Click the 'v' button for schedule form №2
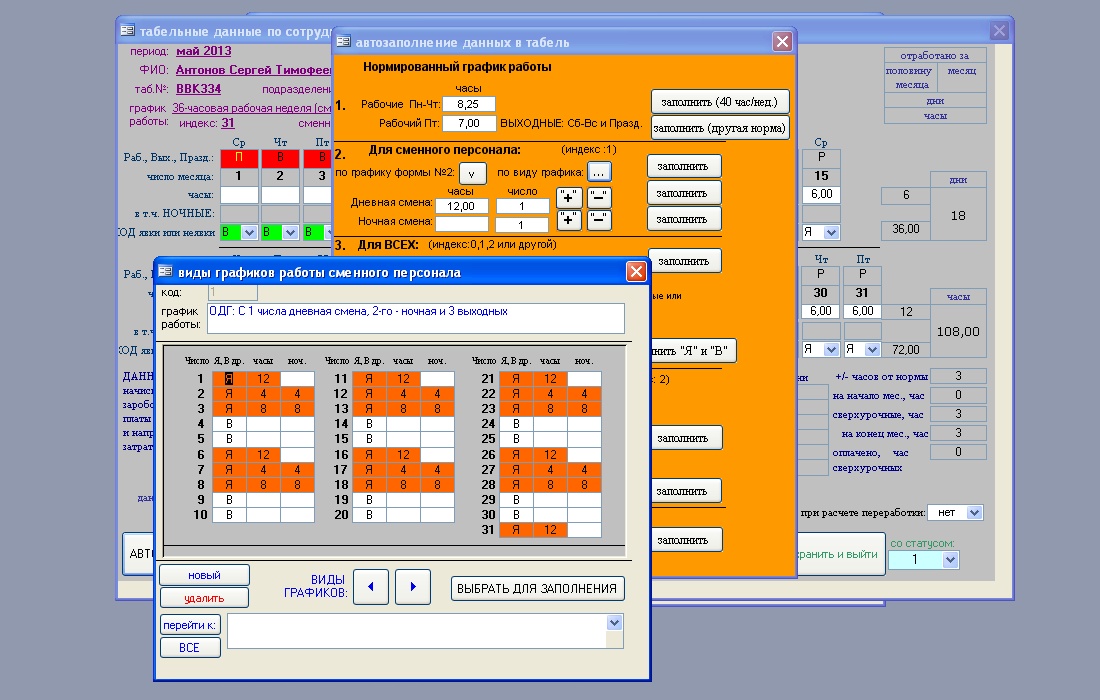Screen dimensions: 1100x700 (x=472, y=173)
